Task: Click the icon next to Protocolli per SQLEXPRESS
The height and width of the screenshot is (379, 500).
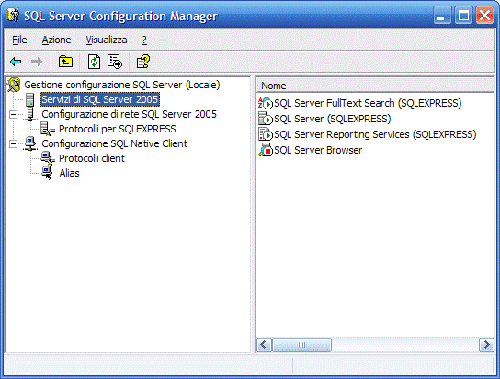Action: tap(47, 128)
